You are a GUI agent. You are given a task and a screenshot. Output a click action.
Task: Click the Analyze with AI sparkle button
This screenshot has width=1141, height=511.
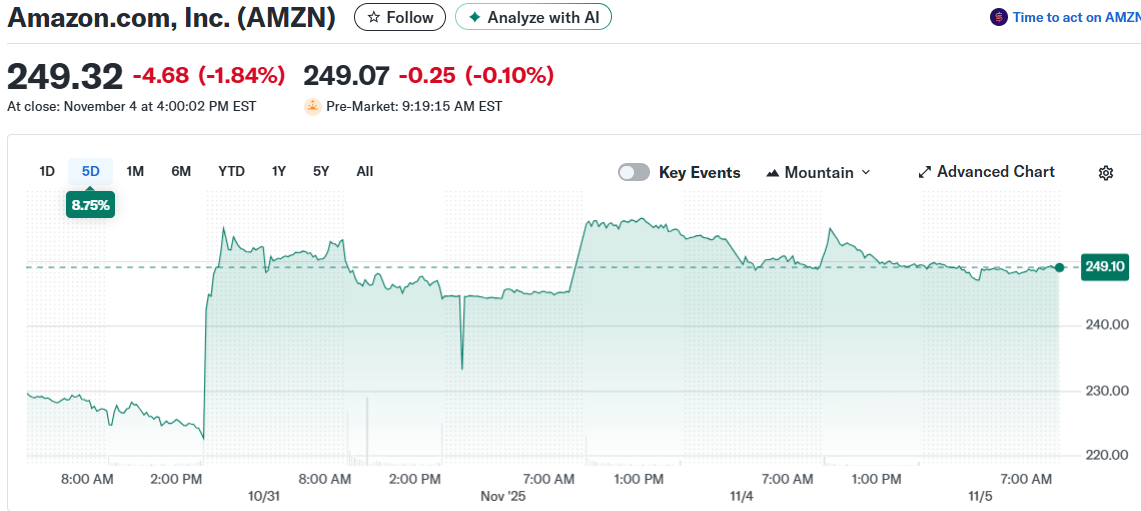click(533, 17)
